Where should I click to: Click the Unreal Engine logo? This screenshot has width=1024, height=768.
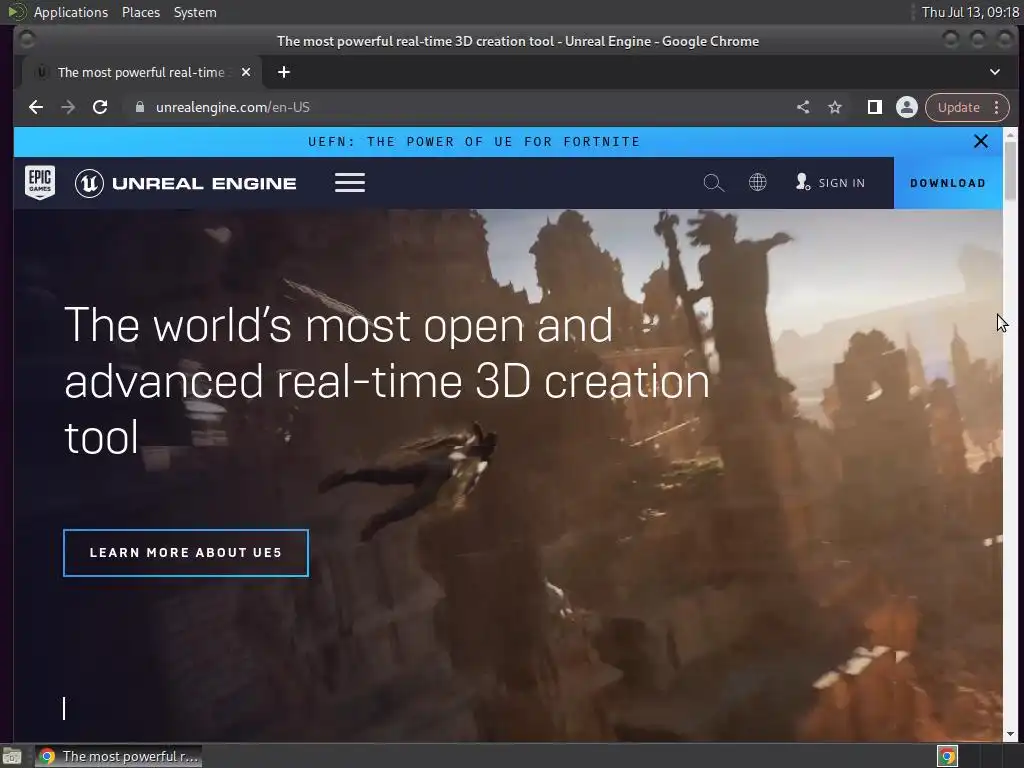(x=185, y=183)
